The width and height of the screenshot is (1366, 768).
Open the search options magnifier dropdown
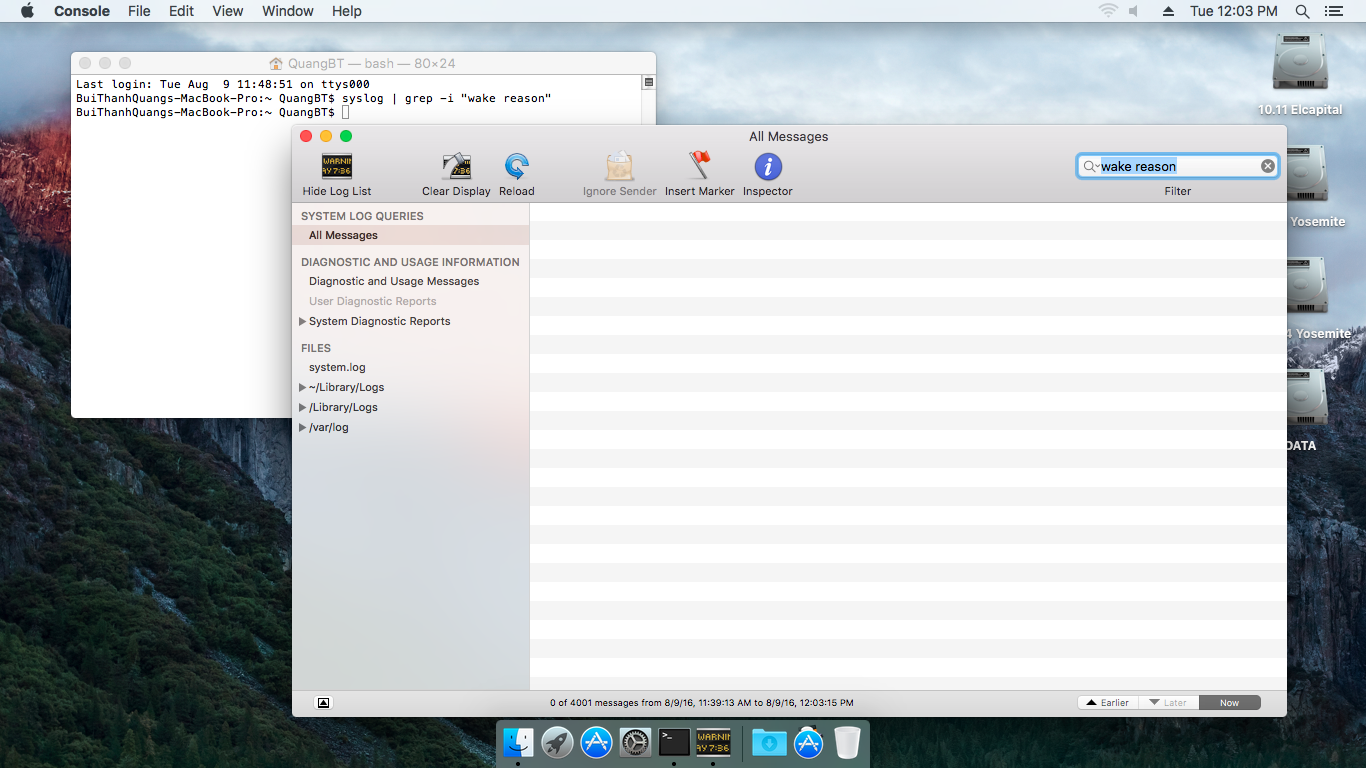(x=1091, y=166)
